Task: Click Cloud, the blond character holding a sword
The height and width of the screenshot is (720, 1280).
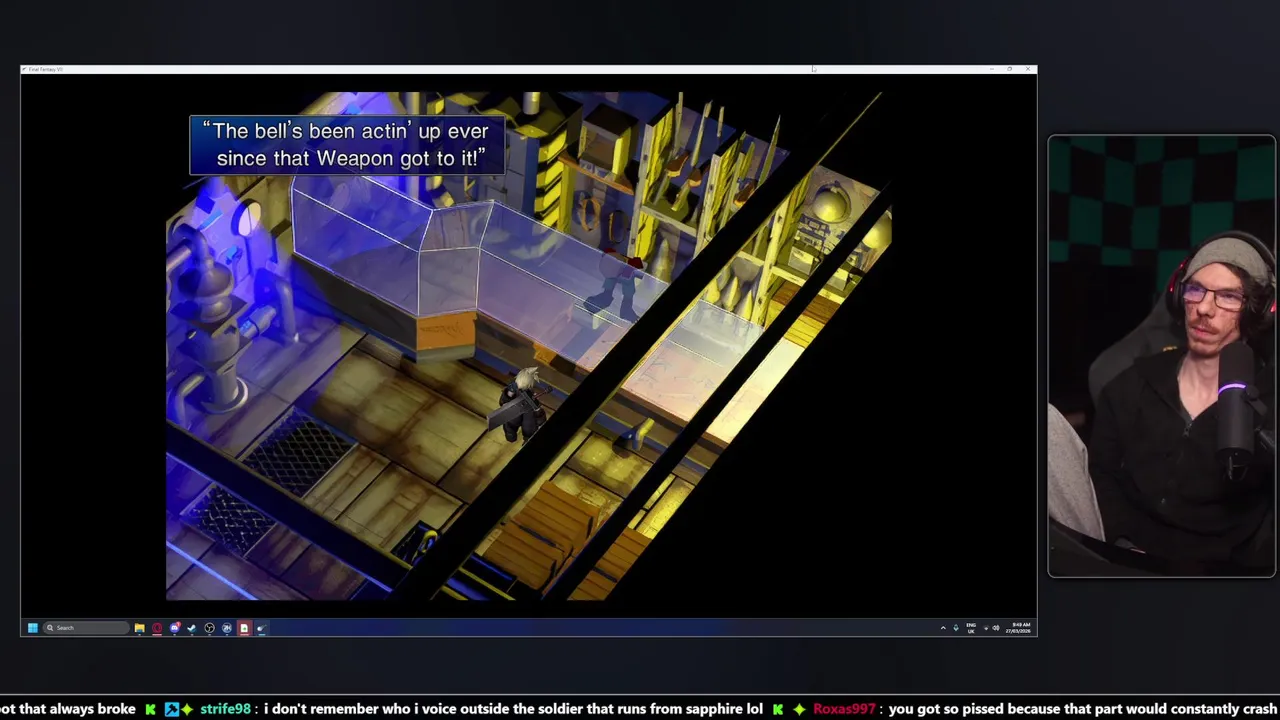Action: [518, 402]
